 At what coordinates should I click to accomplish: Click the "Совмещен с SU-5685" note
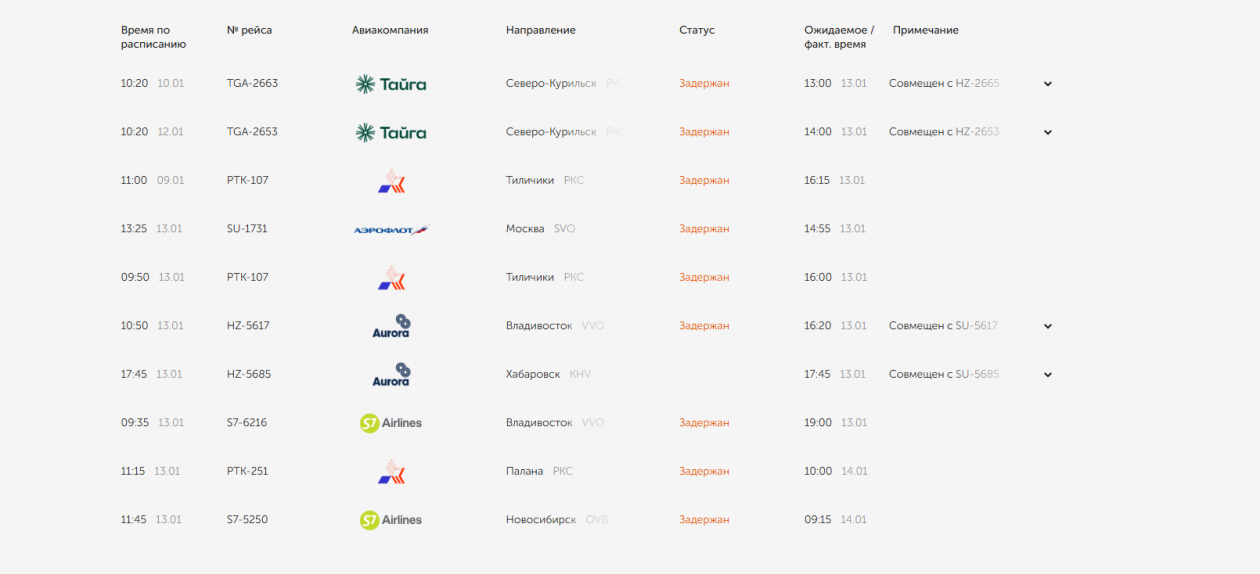(943, 374)
